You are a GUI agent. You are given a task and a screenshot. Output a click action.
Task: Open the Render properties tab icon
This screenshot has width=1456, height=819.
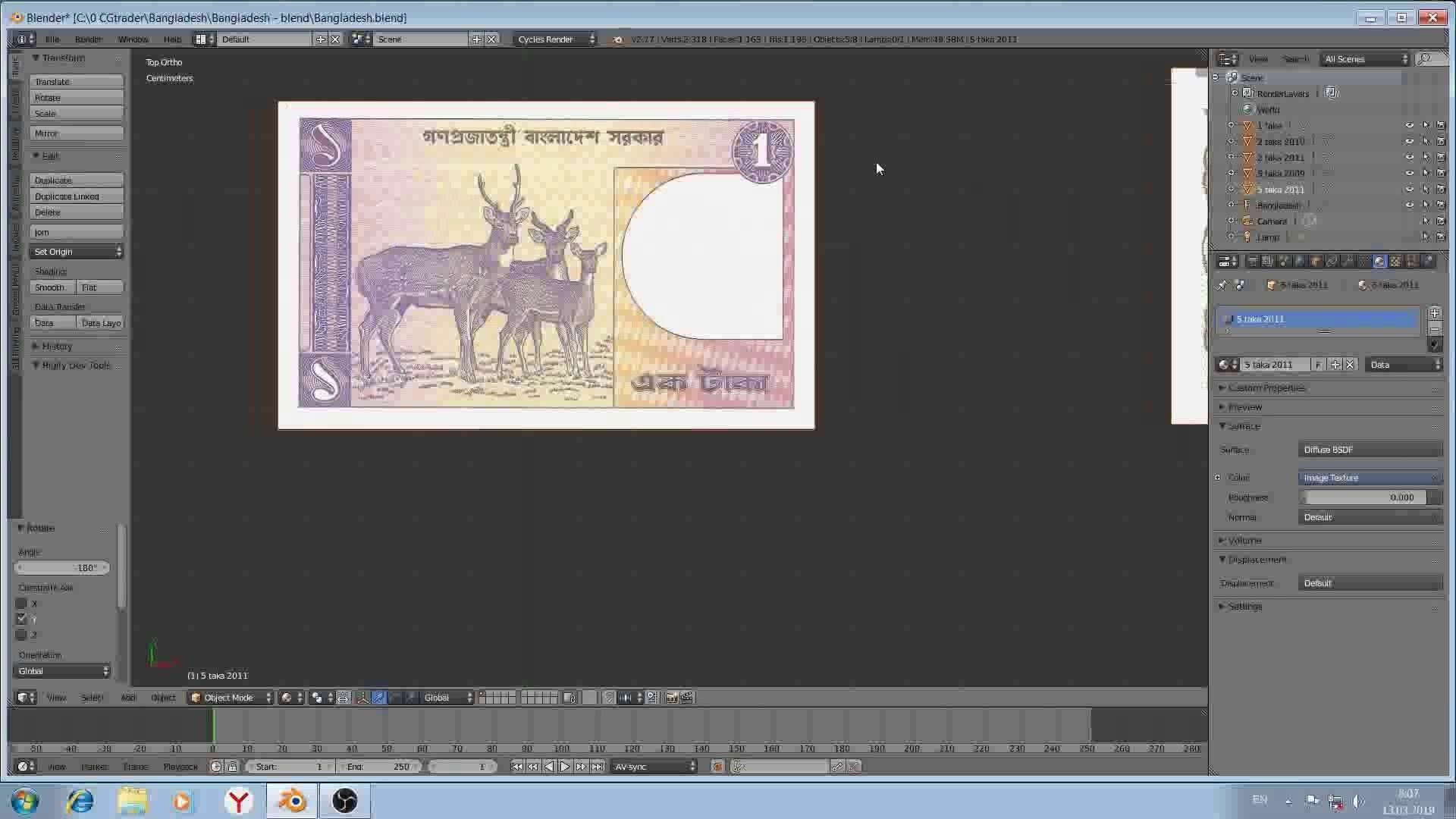1252,262
